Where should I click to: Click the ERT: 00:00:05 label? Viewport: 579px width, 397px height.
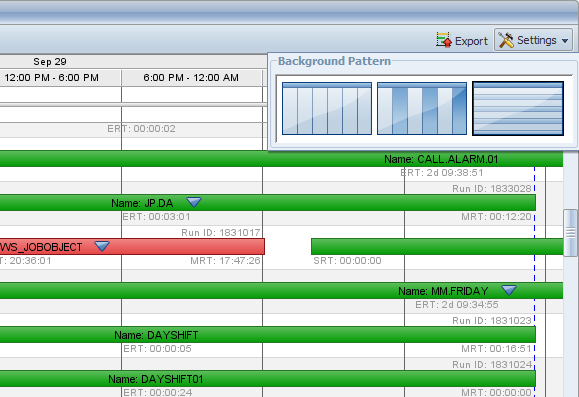pyautogui.click(x=157, y=349)
